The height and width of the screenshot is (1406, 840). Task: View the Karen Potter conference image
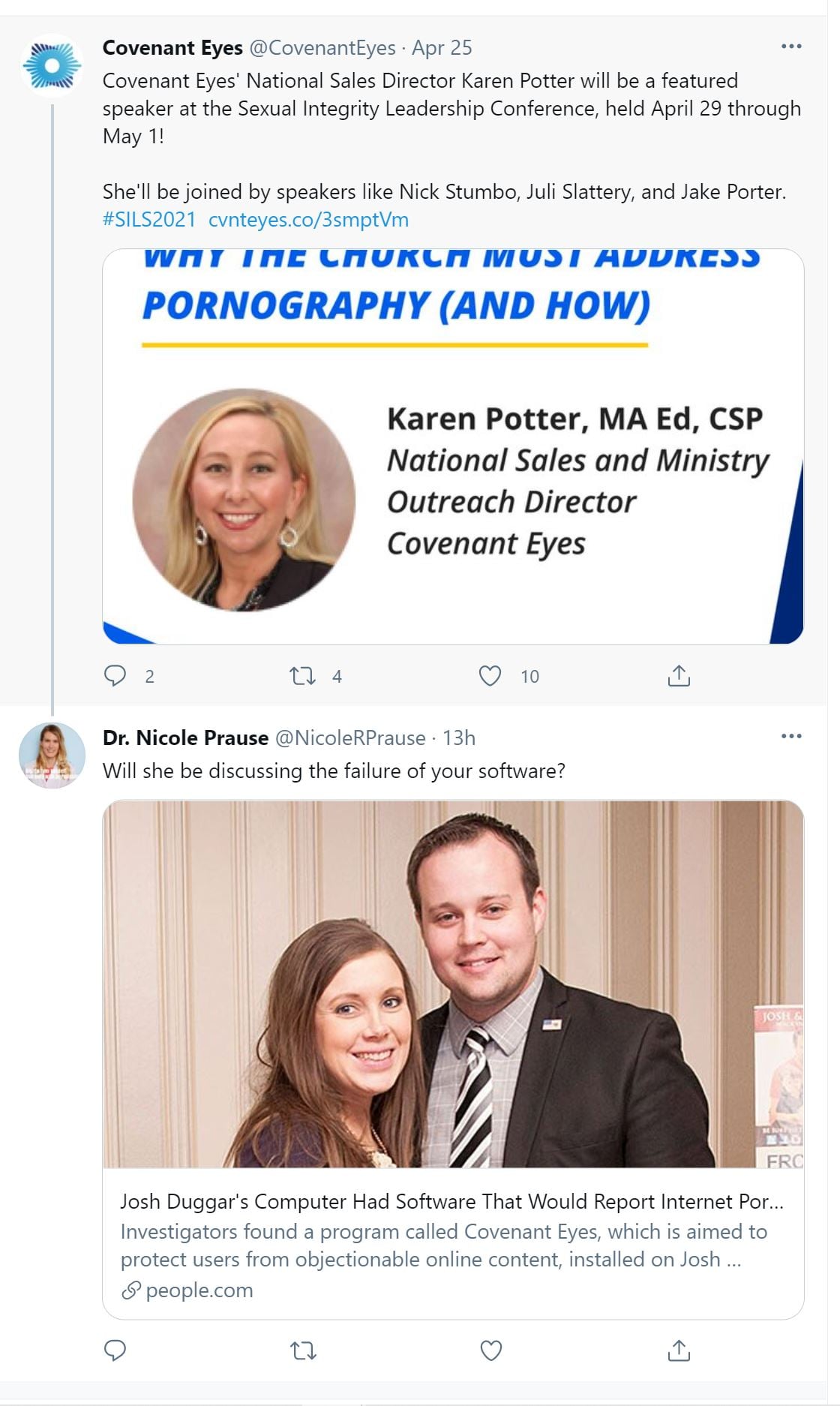pyautogui.click(x=453, y=446)
